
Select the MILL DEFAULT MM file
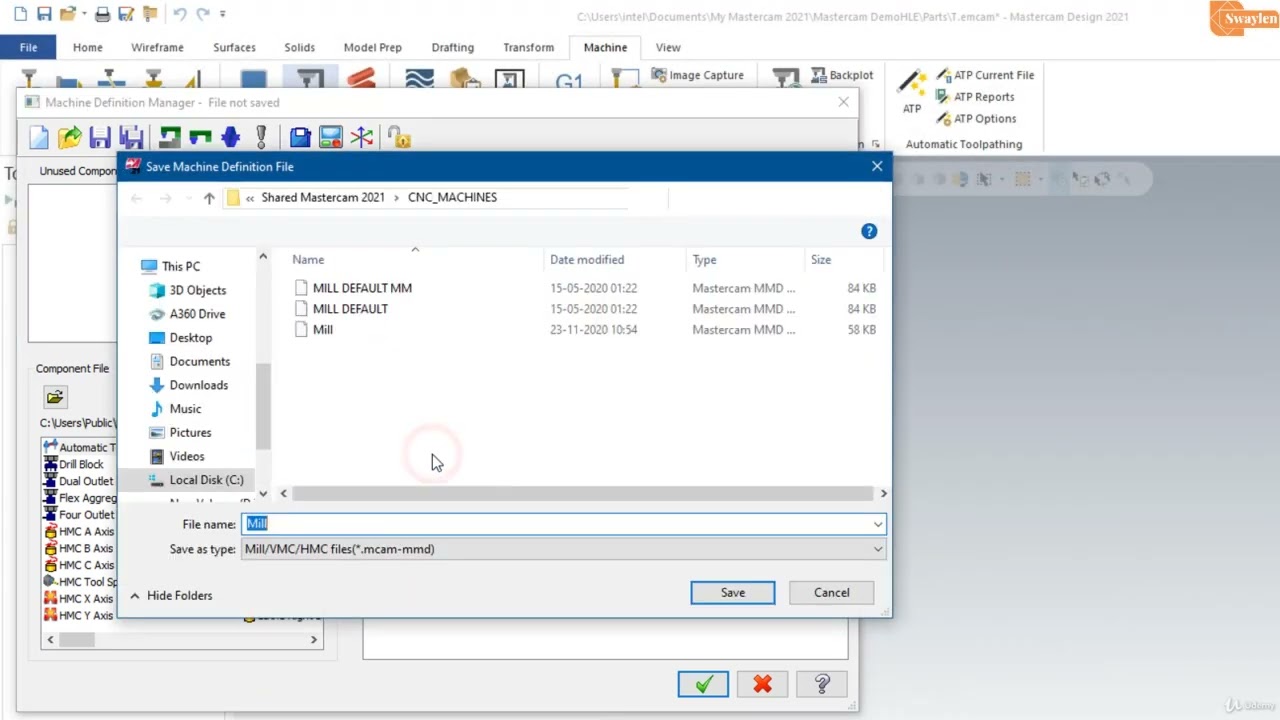point(362,288)
